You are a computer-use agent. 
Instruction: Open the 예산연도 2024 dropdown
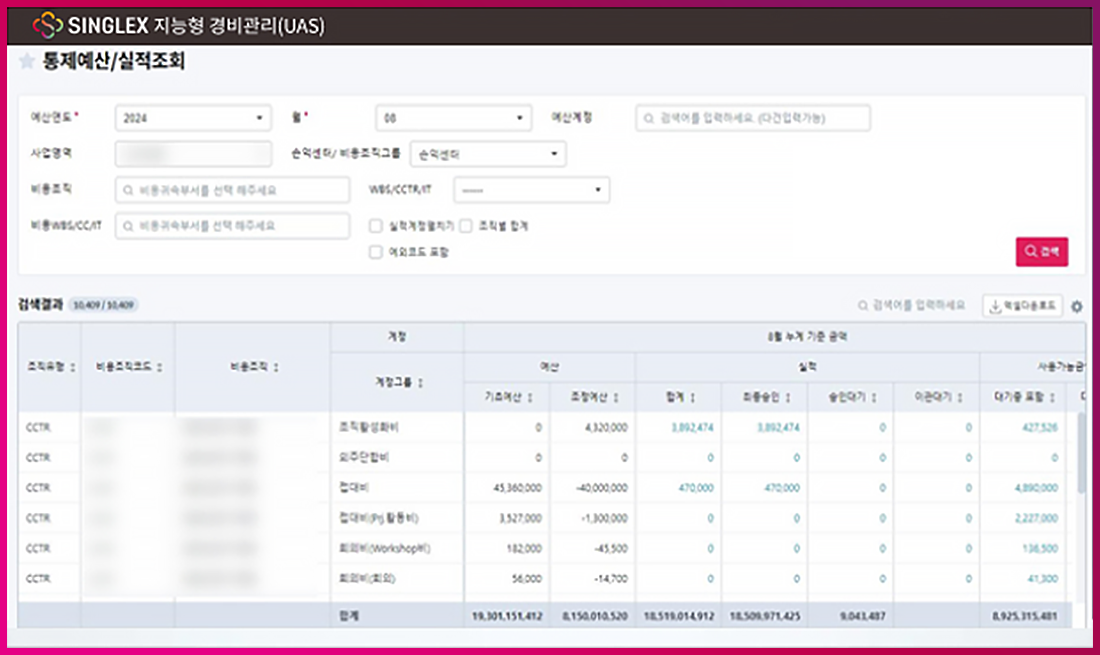click(193, 118)
